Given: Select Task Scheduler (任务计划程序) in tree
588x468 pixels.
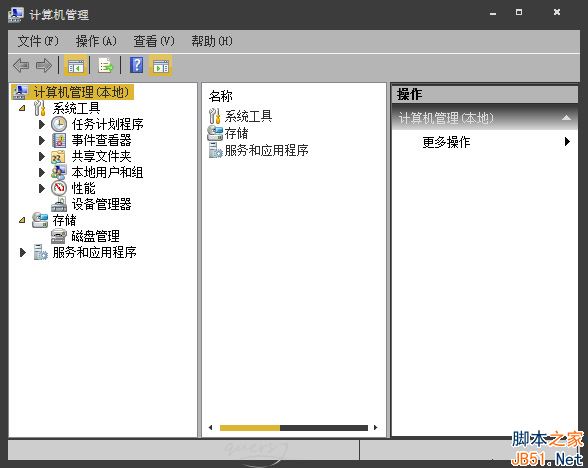Looking at the screenshot, I should tap(107, 124).
